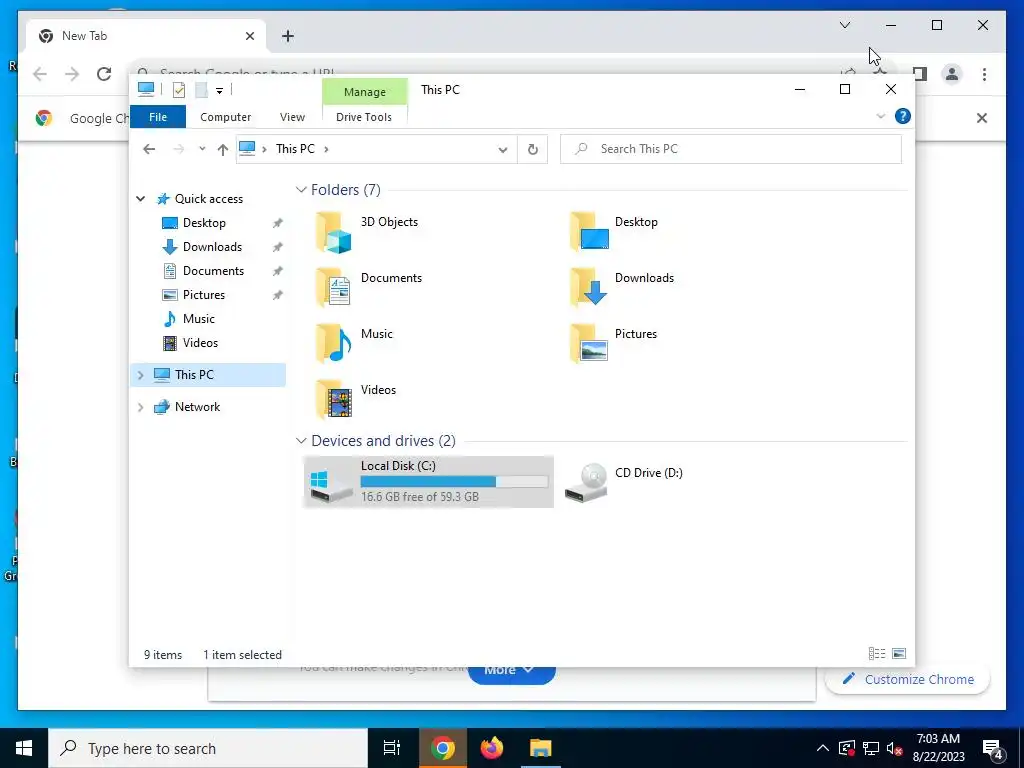Screen dimensions: 1024x768
Task: Expand the This PC tree node arrow
Action: pyautogui.click(x=140, y=375)
